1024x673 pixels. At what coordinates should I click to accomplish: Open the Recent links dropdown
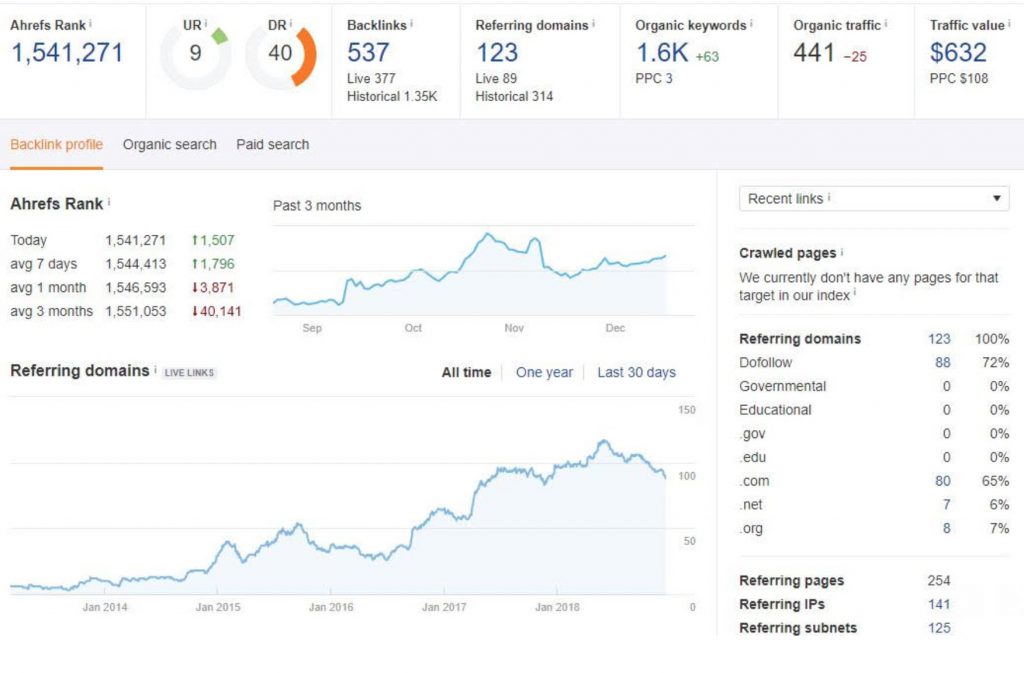coord(874,198)
